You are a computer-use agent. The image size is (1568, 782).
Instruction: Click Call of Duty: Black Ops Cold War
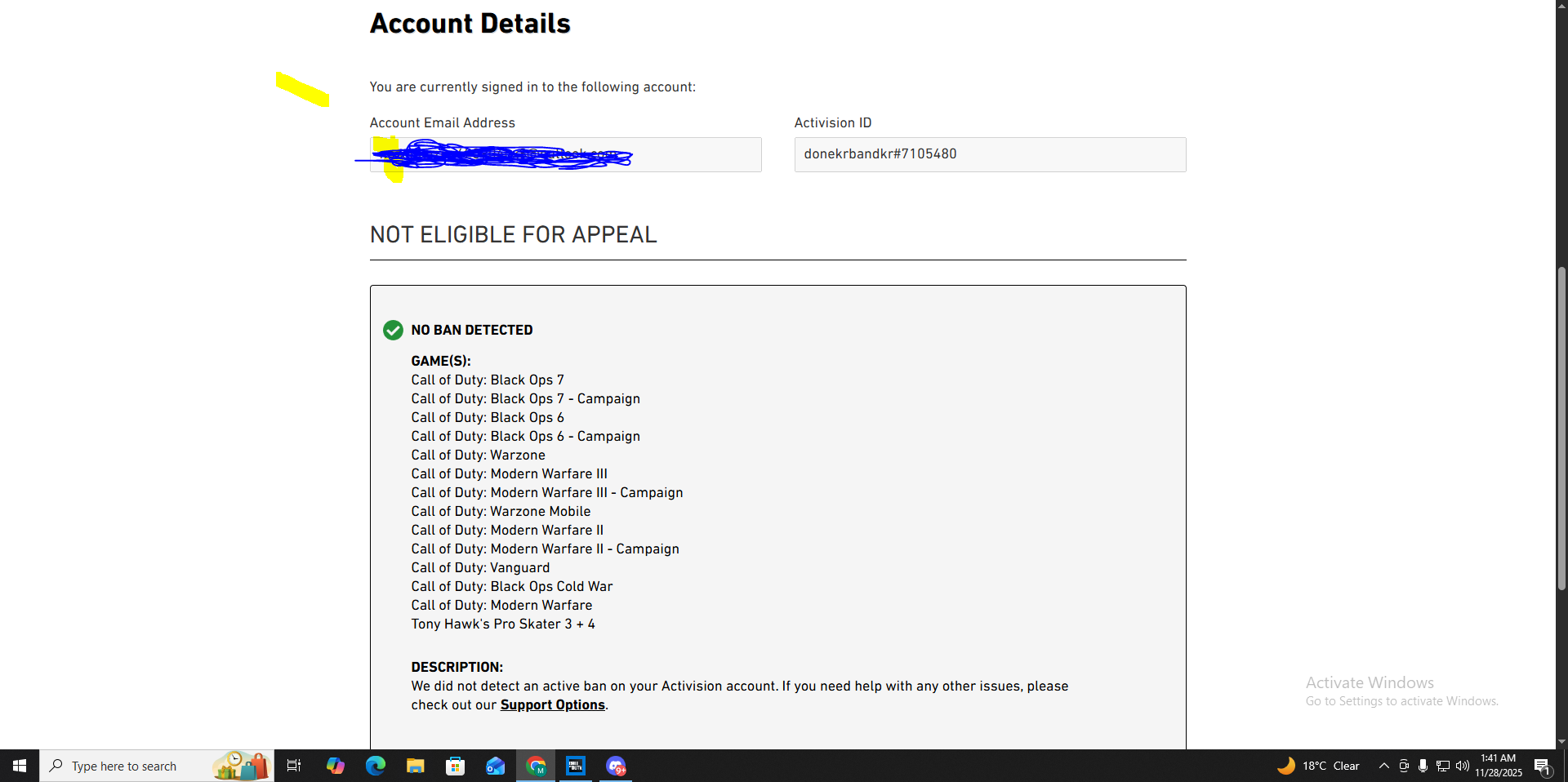pyautogui.click(x=512, y=586)
